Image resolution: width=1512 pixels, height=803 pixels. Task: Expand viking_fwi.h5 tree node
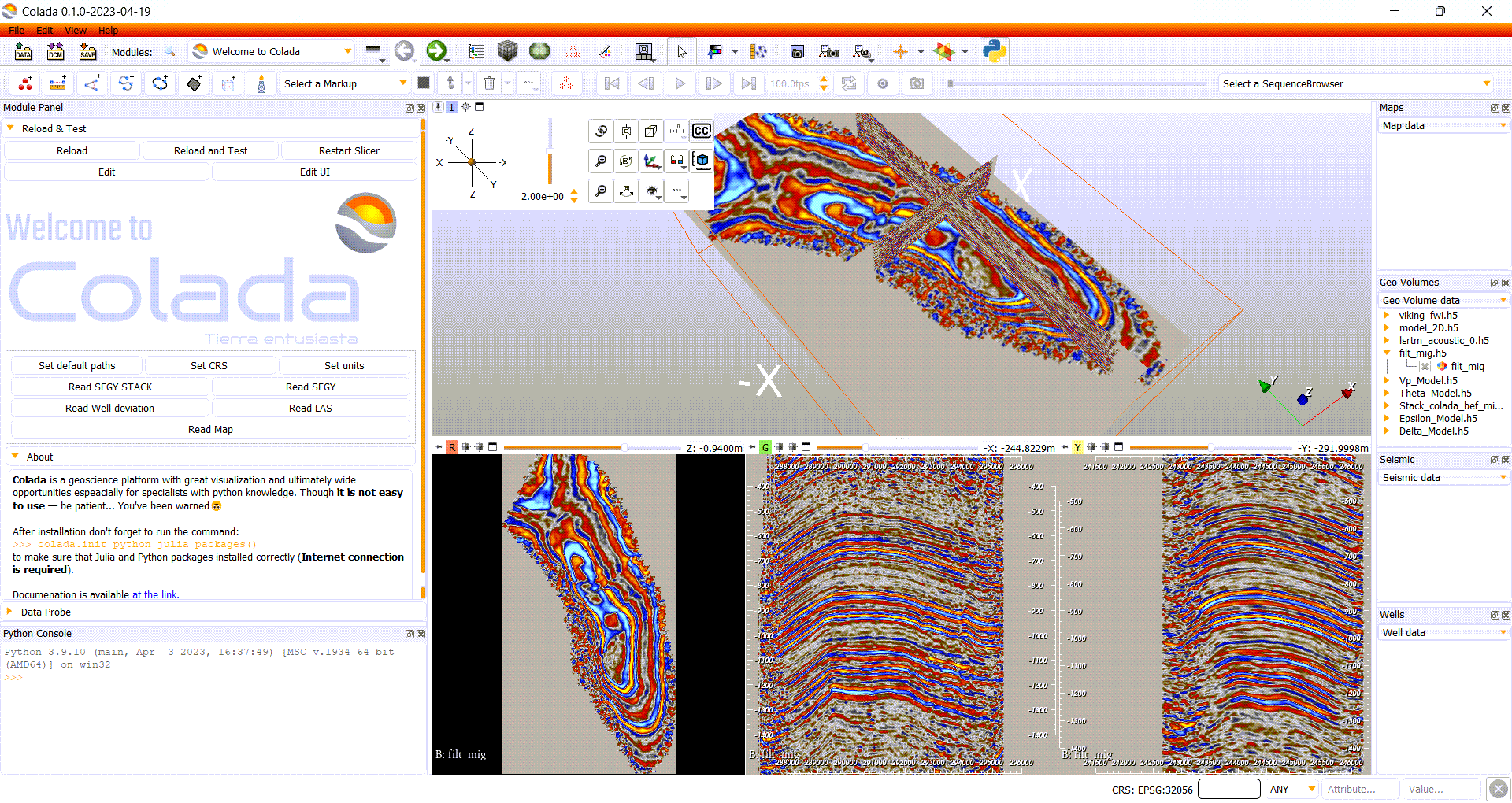(x=1387, y=316)
